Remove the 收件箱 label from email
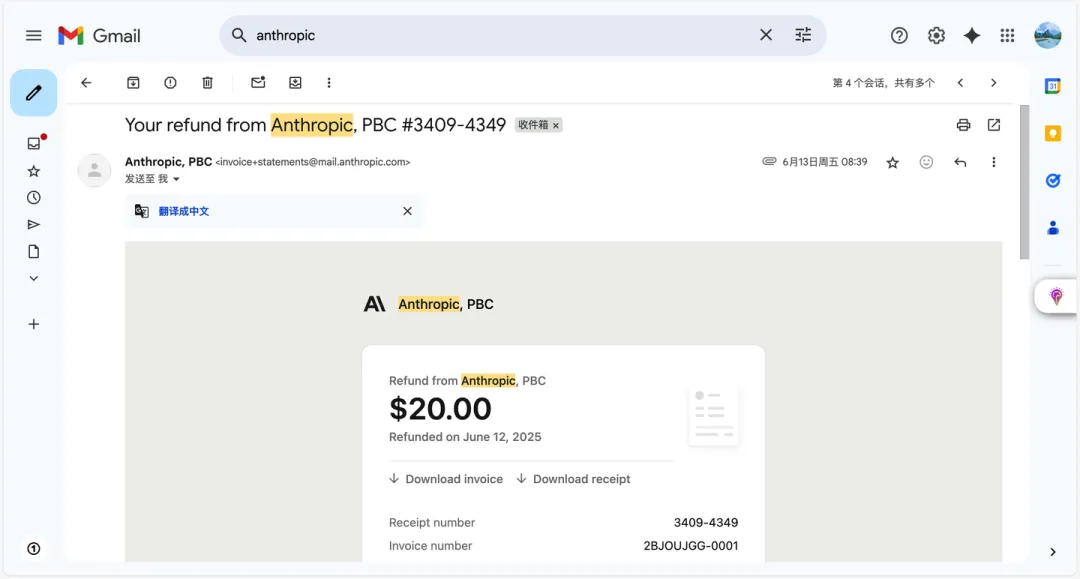This screenshot has height=579, width=1080. [556, 125]
